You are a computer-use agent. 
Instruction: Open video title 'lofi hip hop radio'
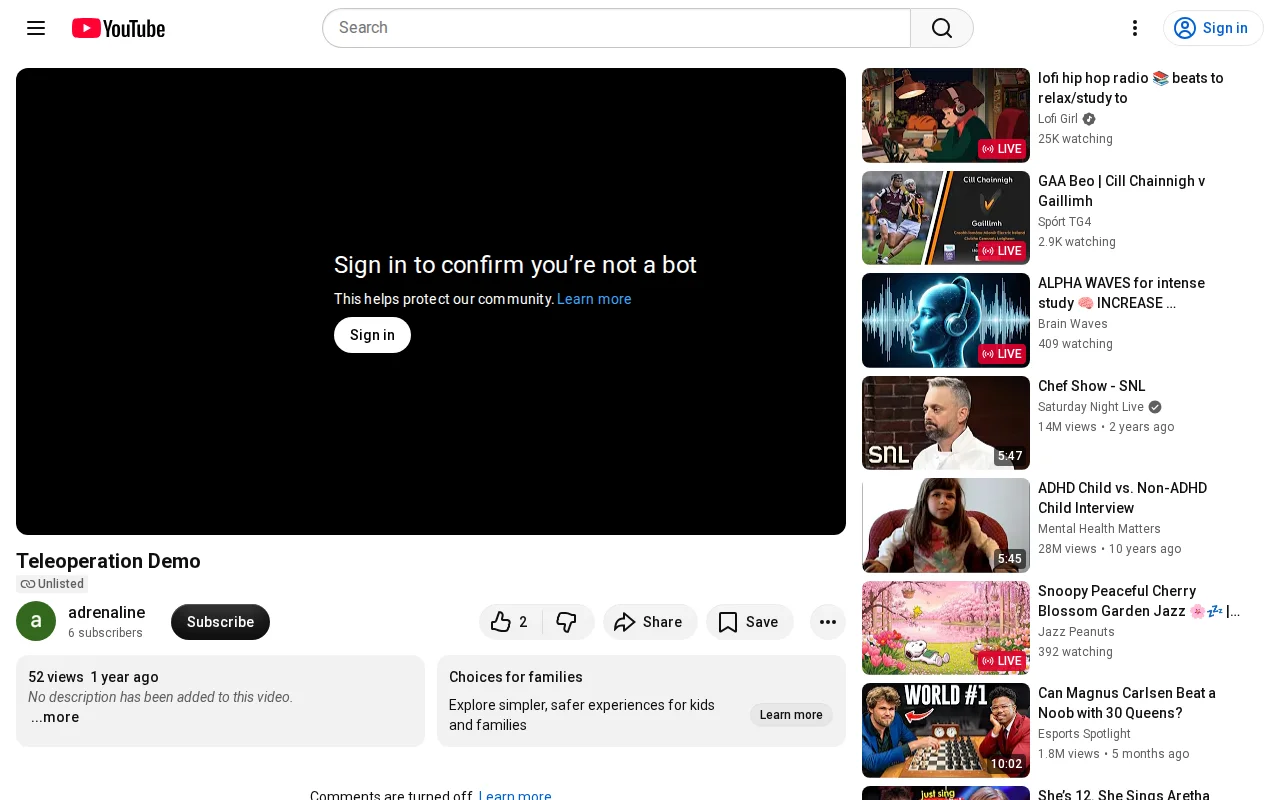1131,88
